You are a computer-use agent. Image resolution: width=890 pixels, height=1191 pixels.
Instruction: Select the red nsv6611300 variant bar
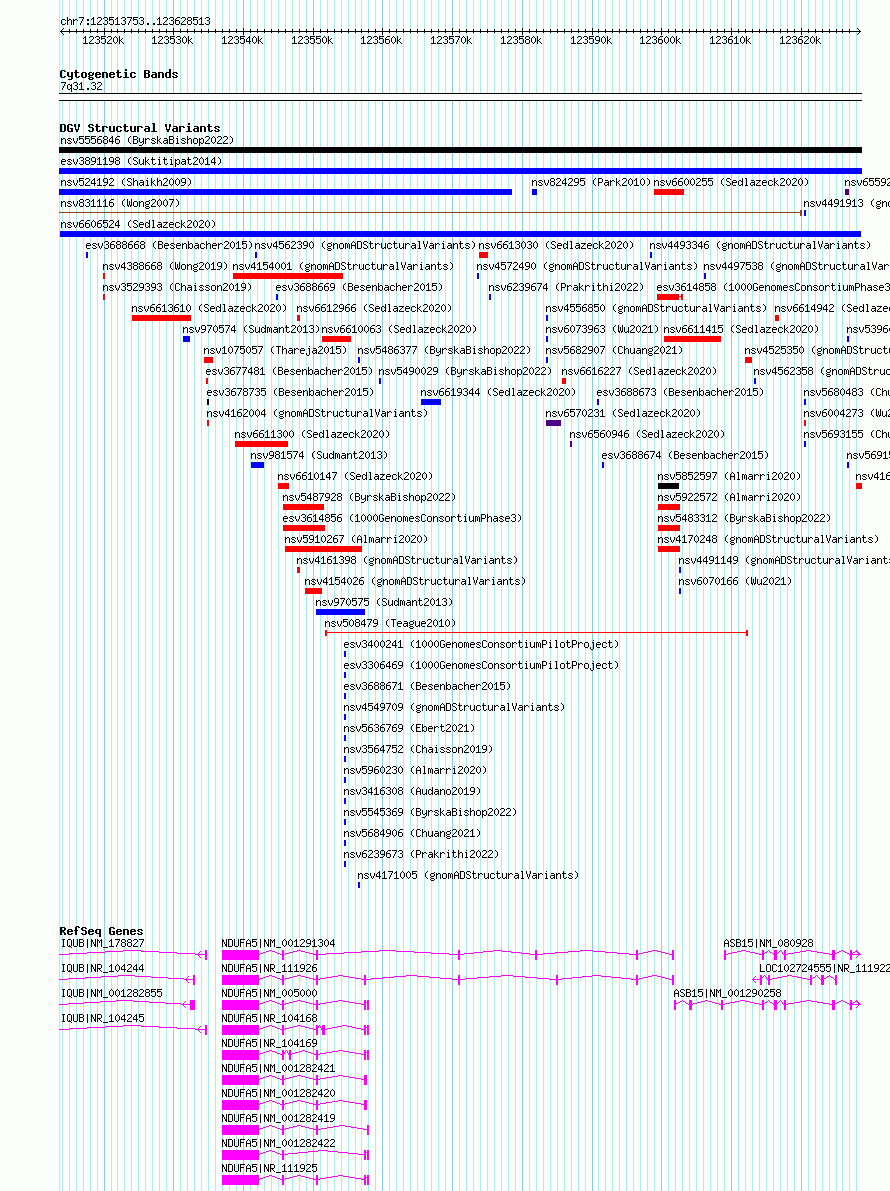[x=261, y=444]
